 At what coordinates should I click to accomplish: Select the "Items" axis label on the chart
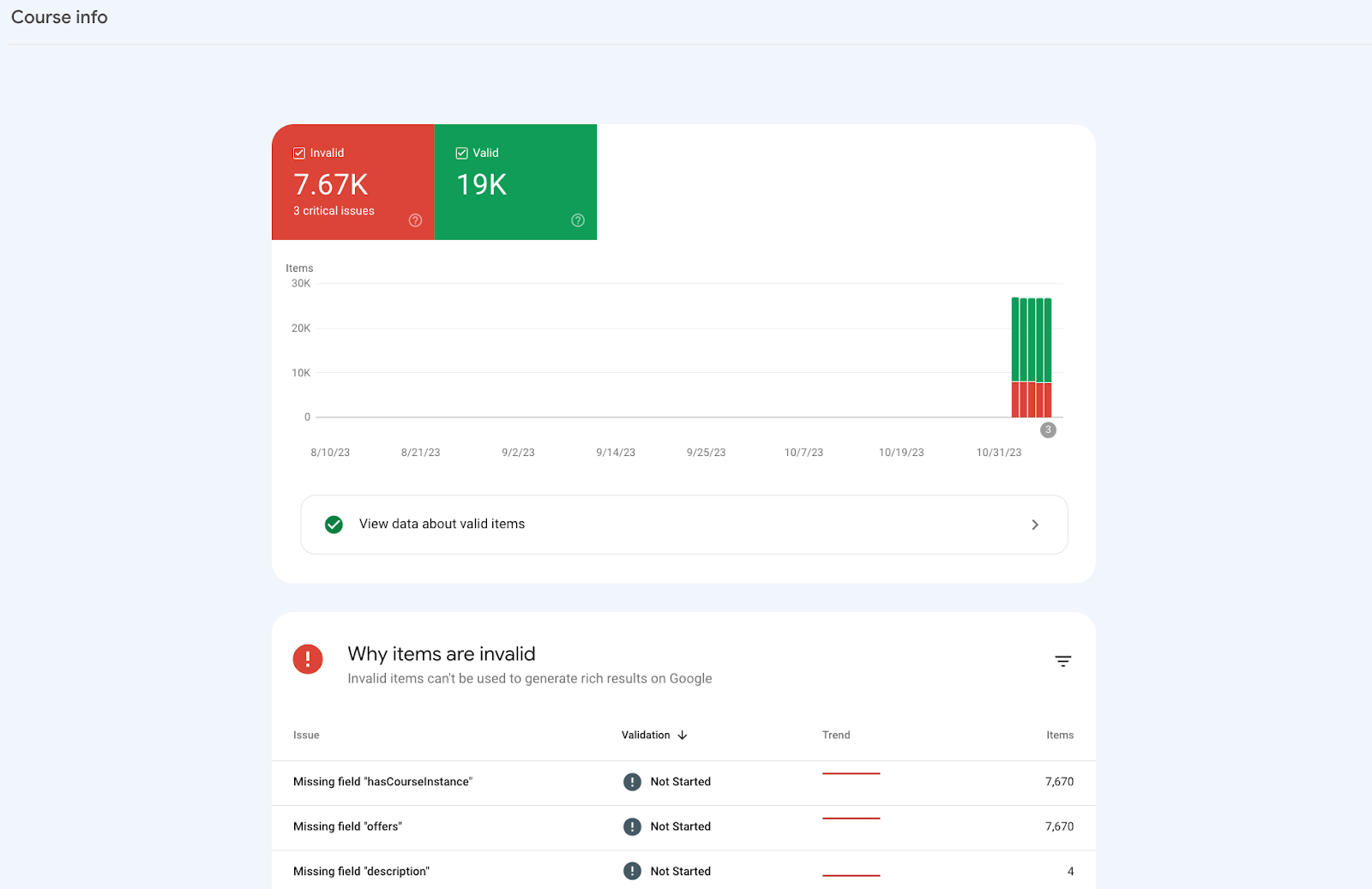299,267
